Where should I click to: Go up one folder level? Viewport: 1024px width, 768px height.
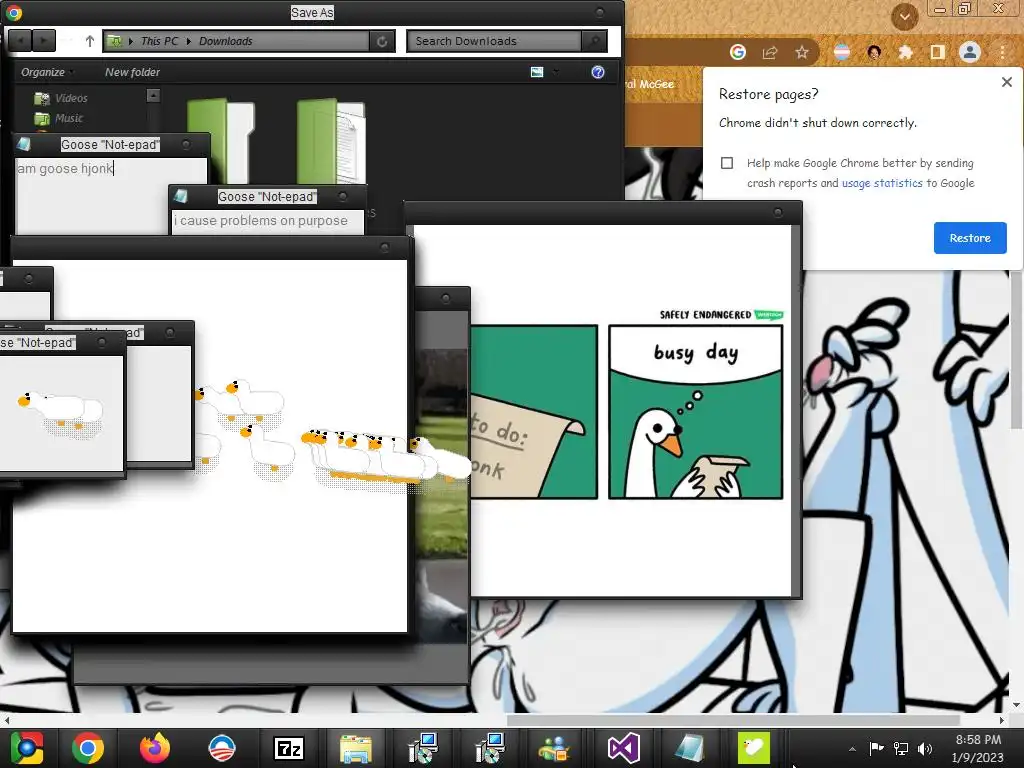point(90,41)
